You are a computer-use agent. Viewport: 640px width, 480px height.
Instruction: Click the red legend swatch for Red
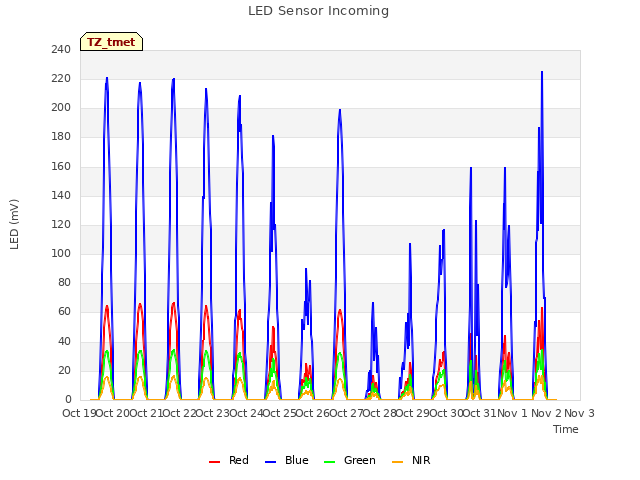[x=214, y=462]
